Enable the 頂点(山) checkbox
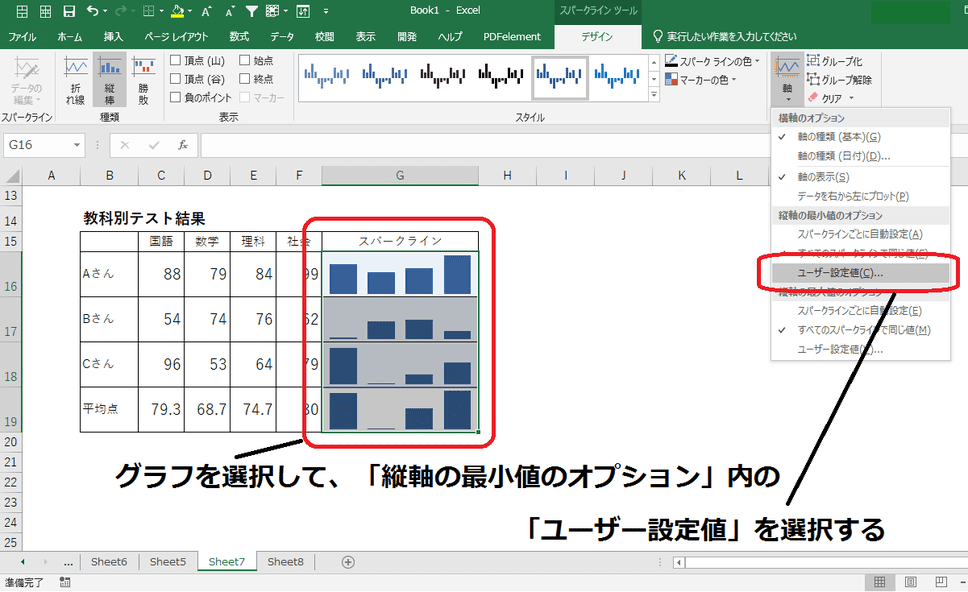Screen dimensions: 968x592 point(176,60)
